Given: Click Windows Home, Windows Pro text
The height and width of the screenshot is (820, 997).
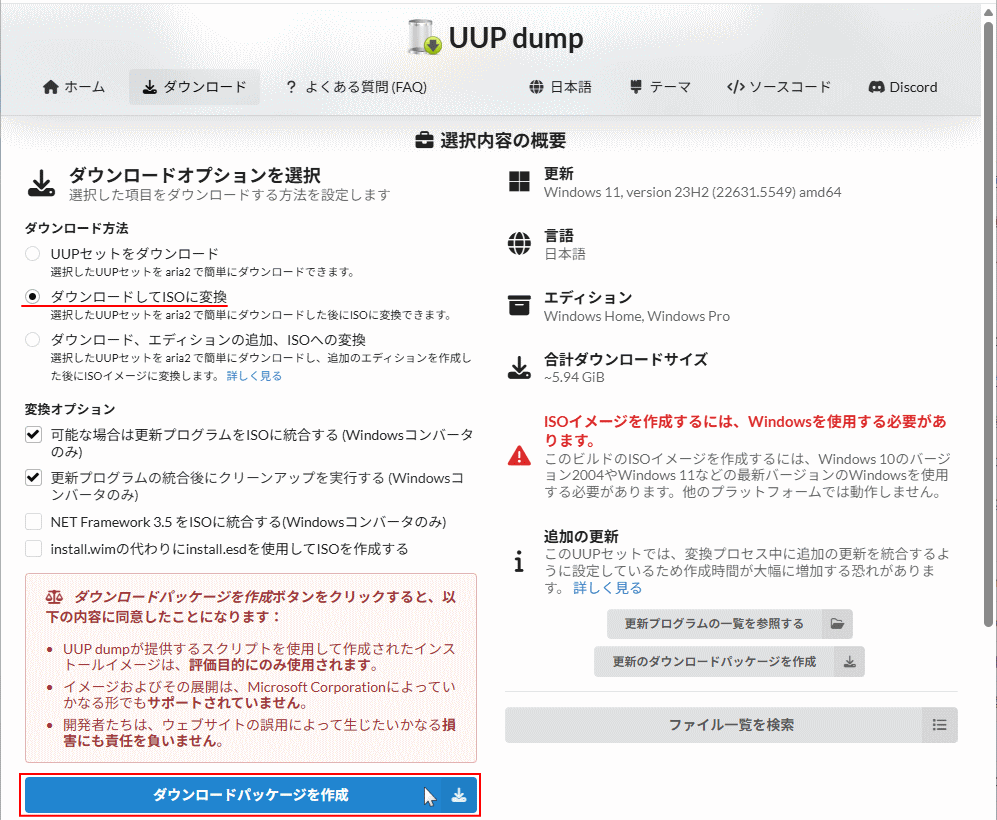Looking at the screenshot, I should click(636, 317).
